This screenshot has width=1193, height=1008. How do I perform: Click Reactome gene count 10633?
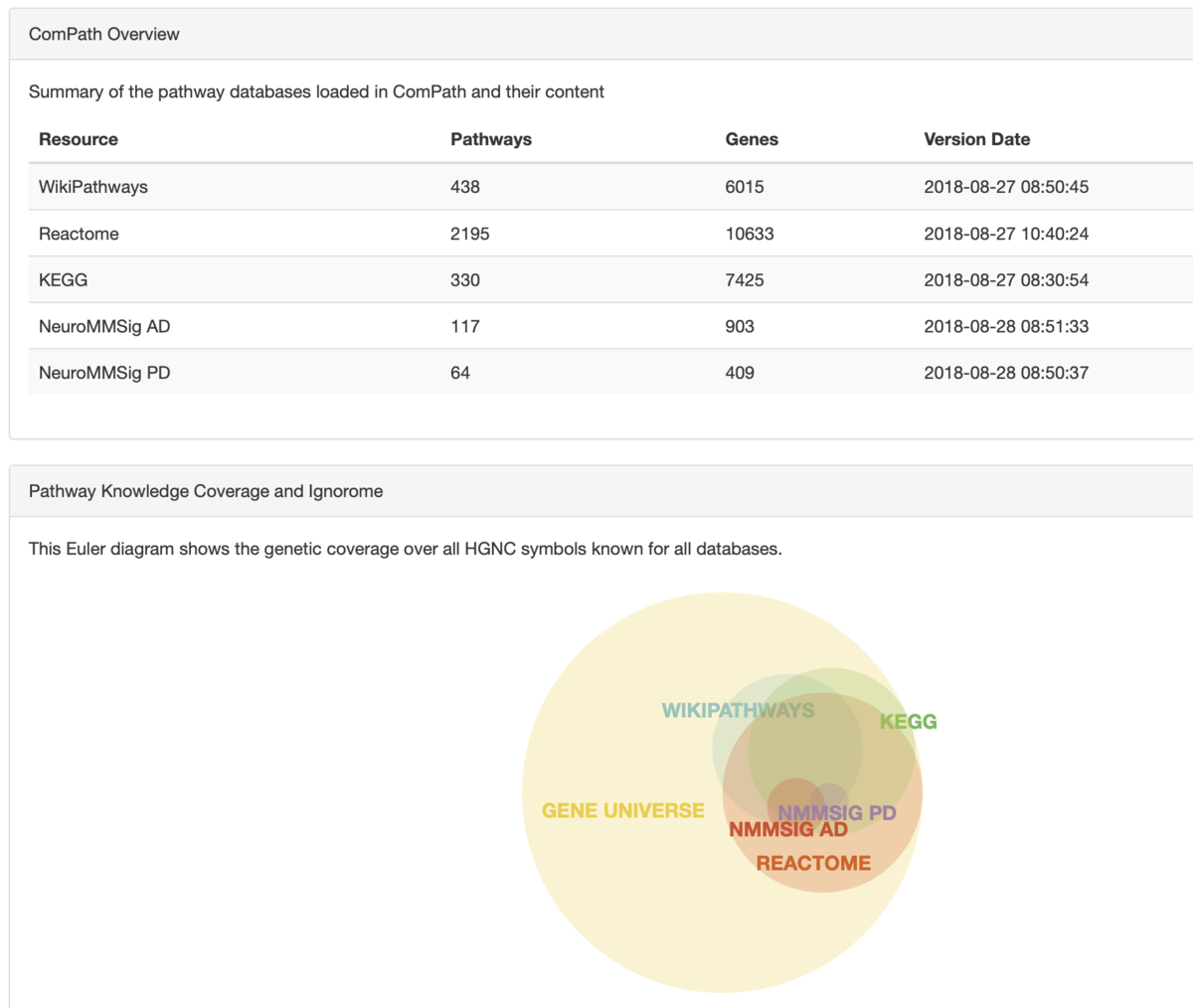750,234
